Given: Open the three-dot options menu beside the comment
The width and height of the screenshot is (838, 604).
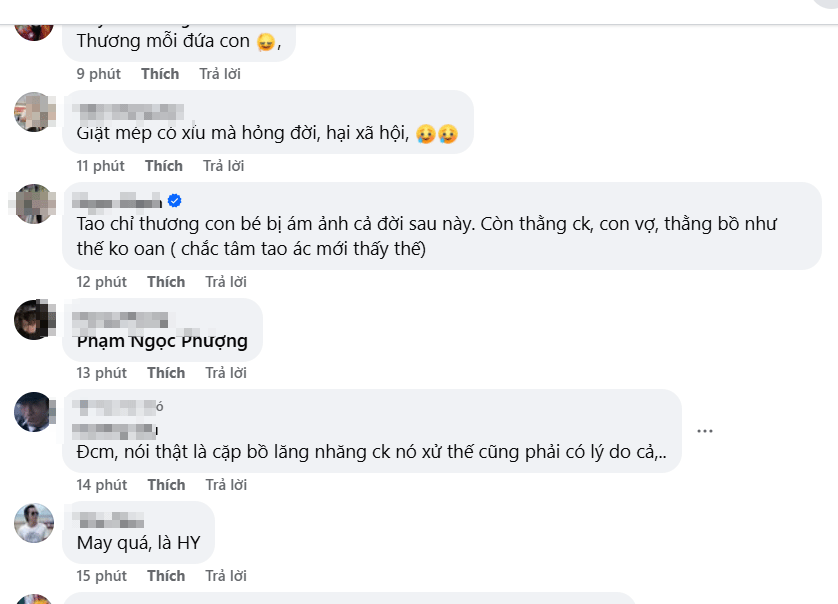Looking at the screenshot, I should pos(705,431).
